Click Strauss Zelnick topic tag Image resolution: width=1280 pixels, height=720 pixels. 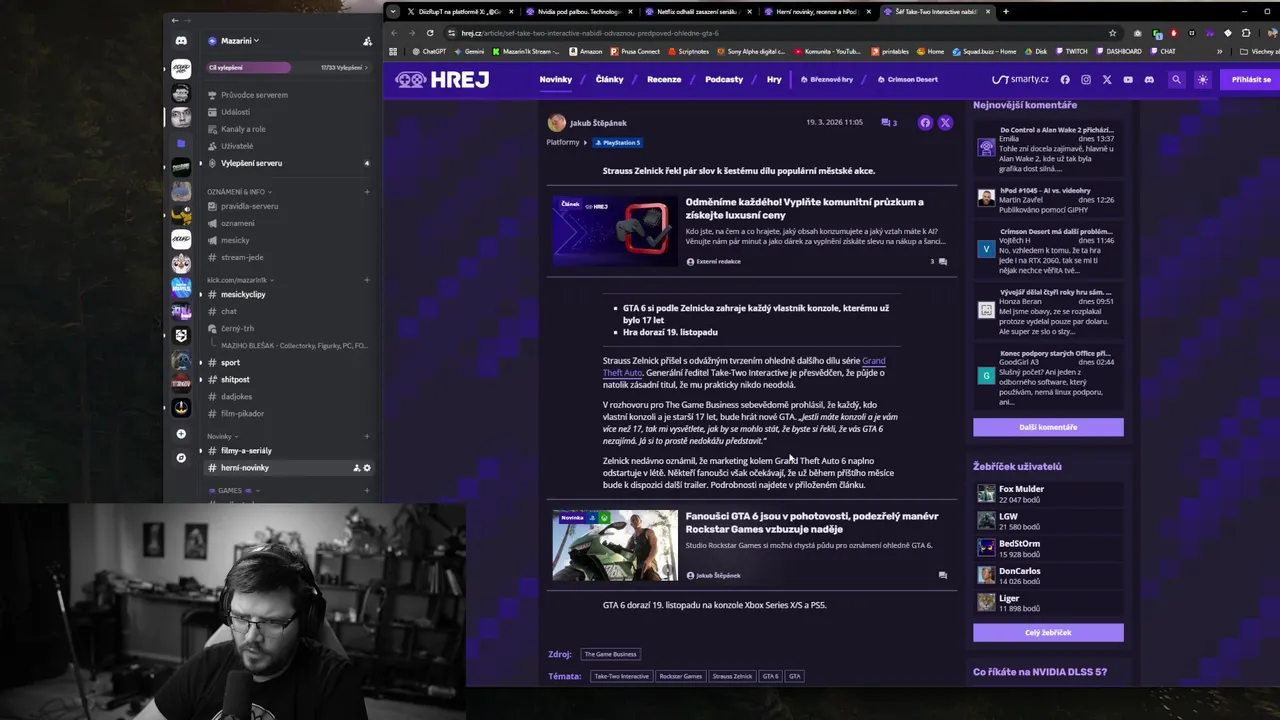tap(732, 676)
